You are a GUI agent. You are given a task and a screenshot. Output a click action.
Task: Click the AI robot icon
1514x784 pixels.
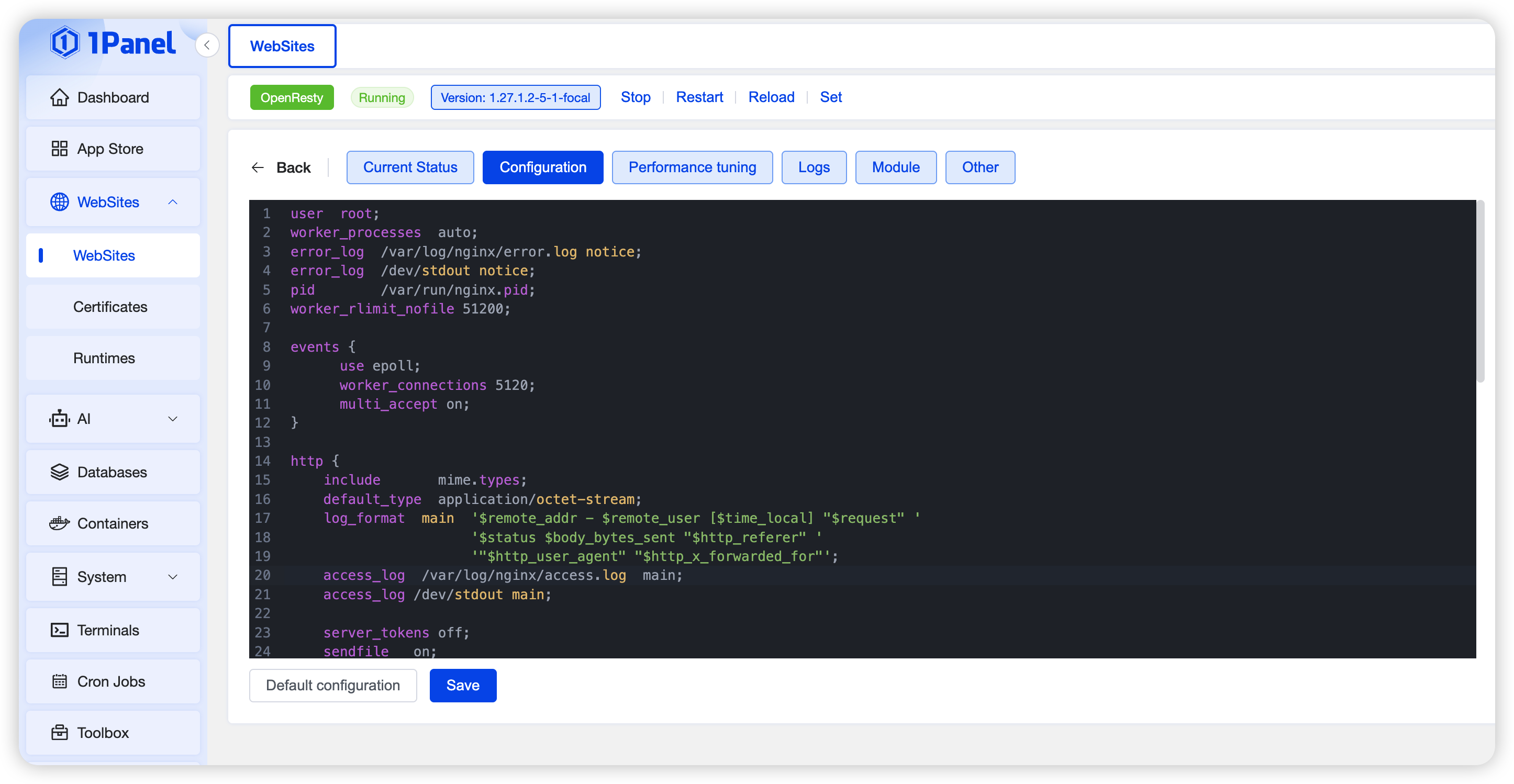59,419
